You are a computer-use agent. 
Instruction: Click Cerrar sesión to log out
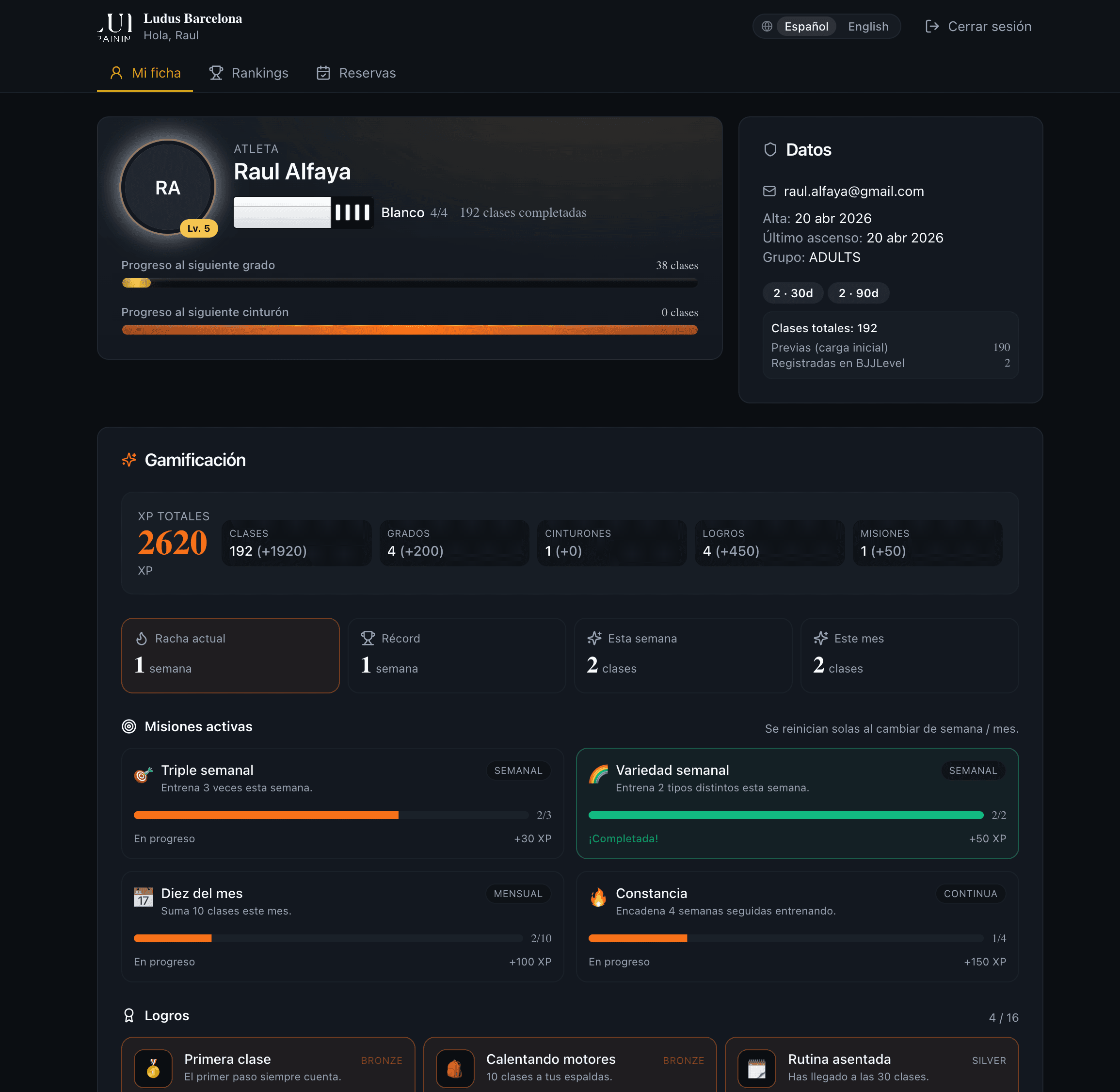click(x=978, y=26)
